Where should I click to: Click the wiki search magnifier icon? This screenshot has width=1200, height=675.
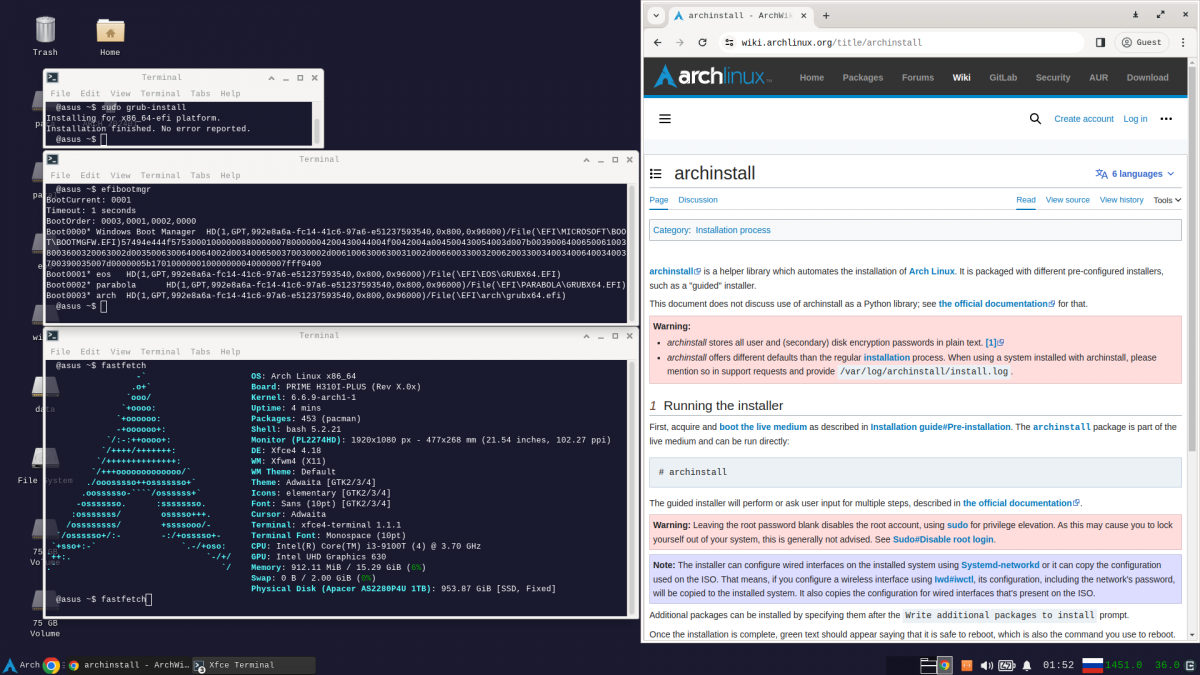pos(1035,118)
